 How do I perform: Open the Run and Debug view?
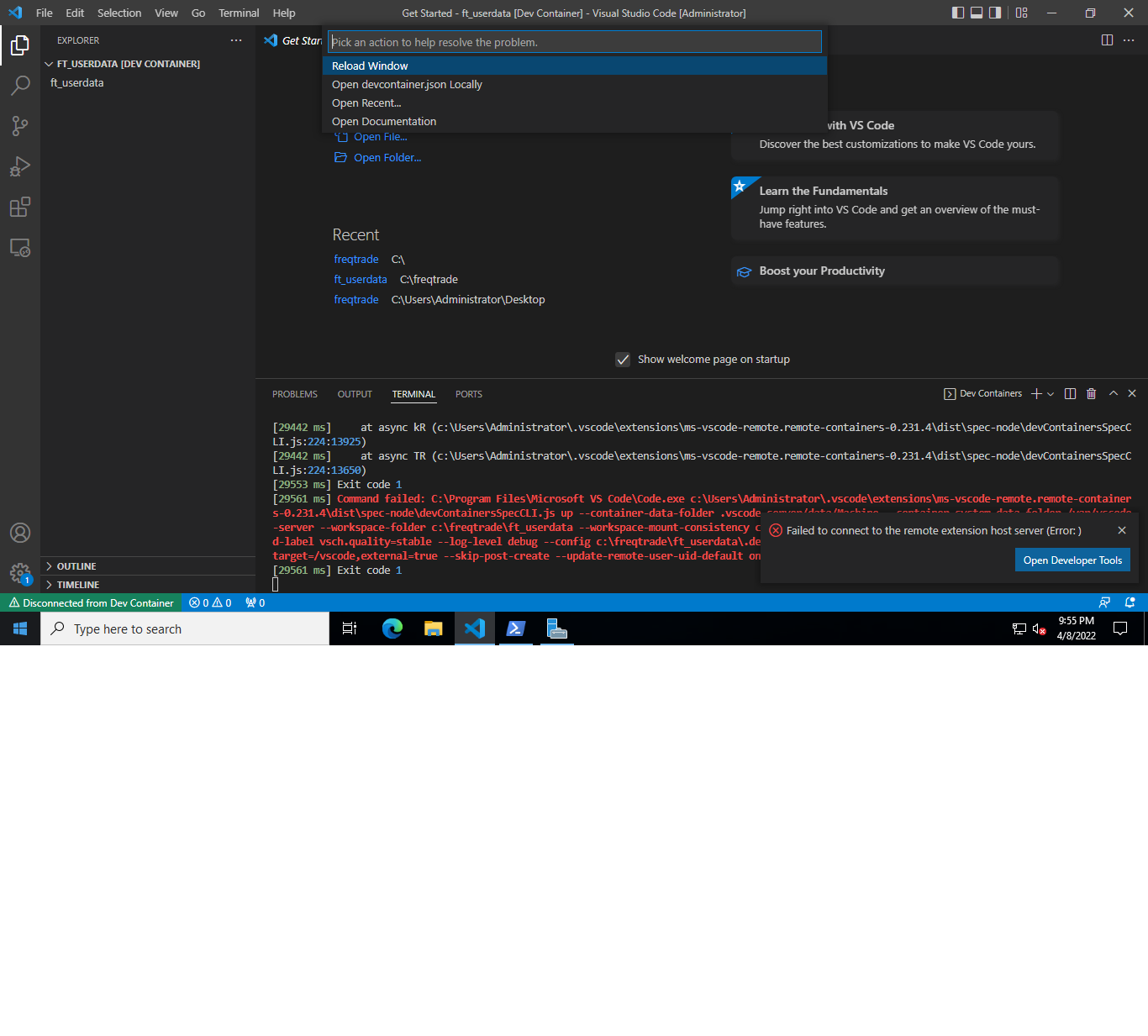[x=20, y=166]
